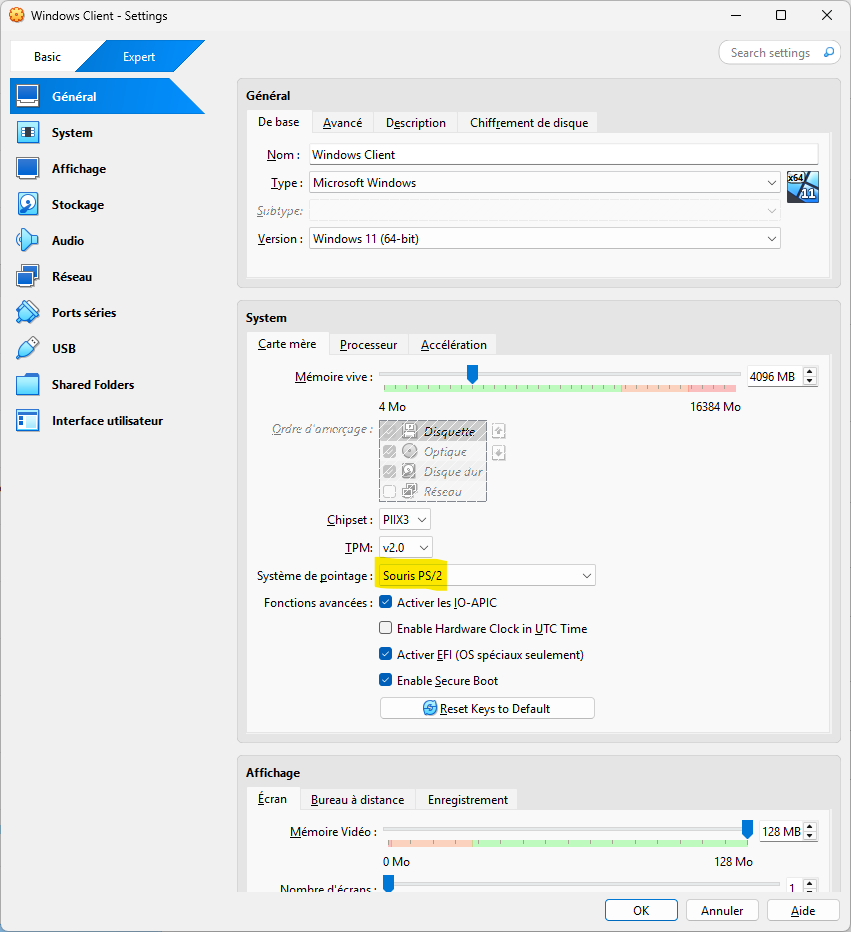Click the Windows 11 x64 OS icon
The width and height of the screenshot is (851, 932).
tap(802, 187)
